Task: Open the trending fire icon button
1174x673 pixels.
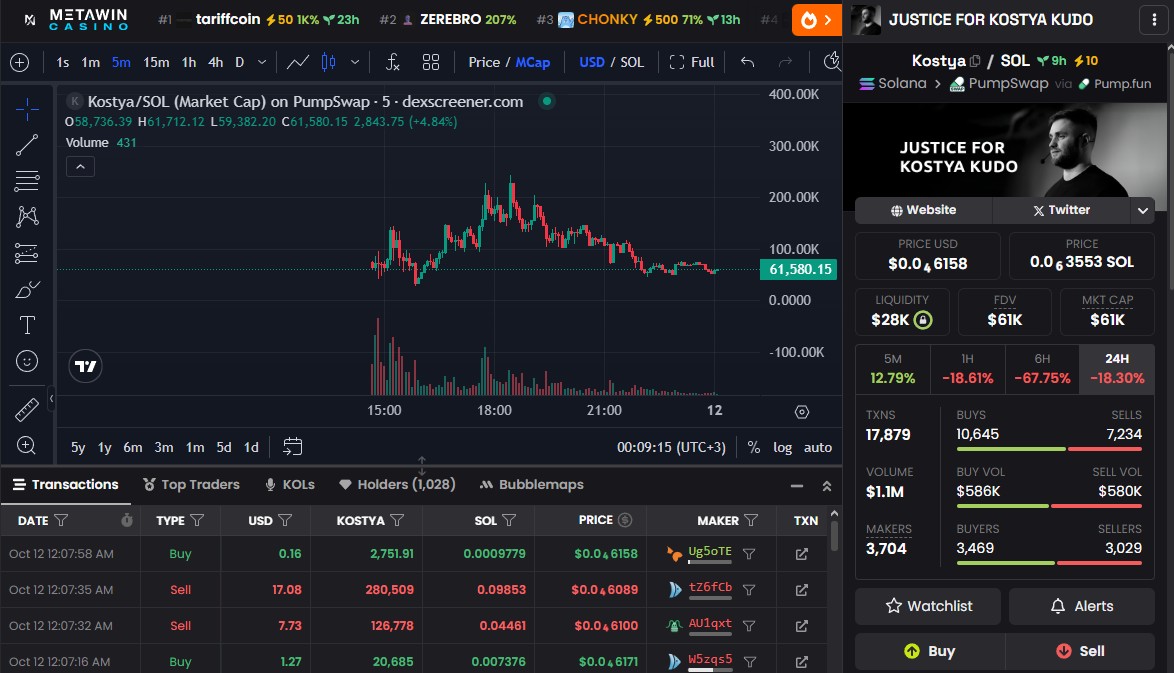Action: 817,20
